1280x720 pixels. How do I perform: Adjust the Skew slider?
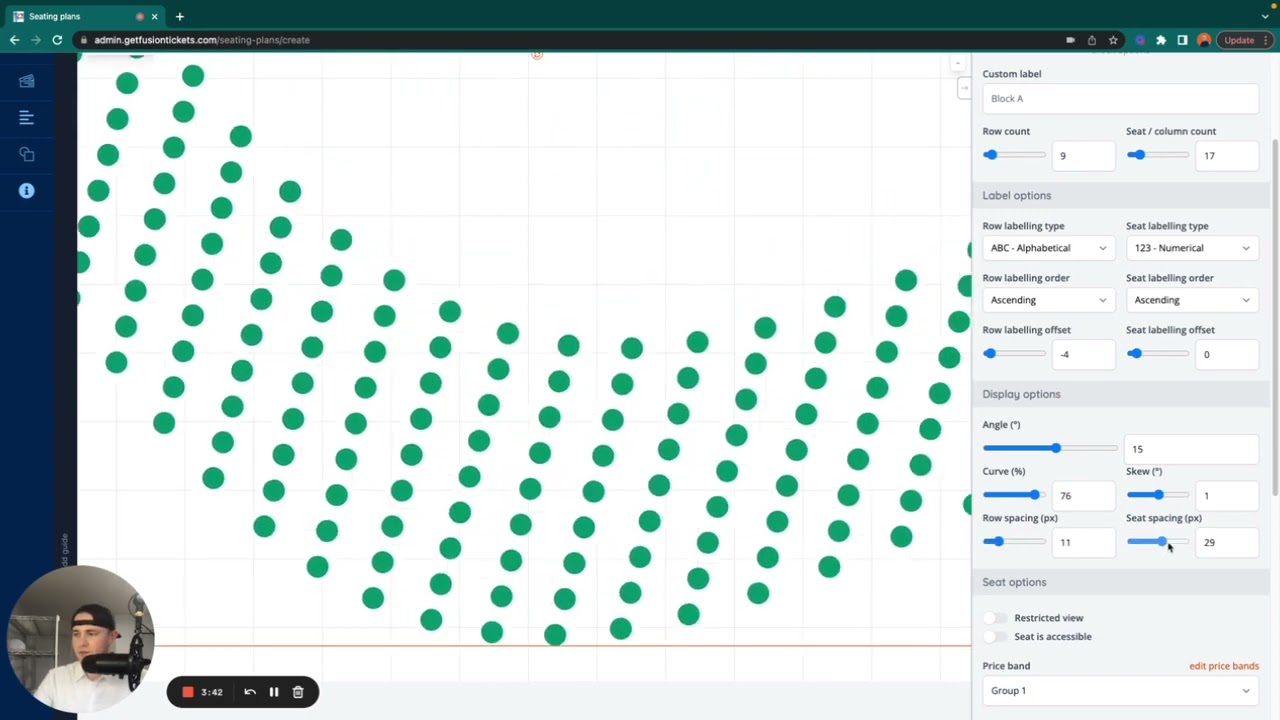[1158, 495]
